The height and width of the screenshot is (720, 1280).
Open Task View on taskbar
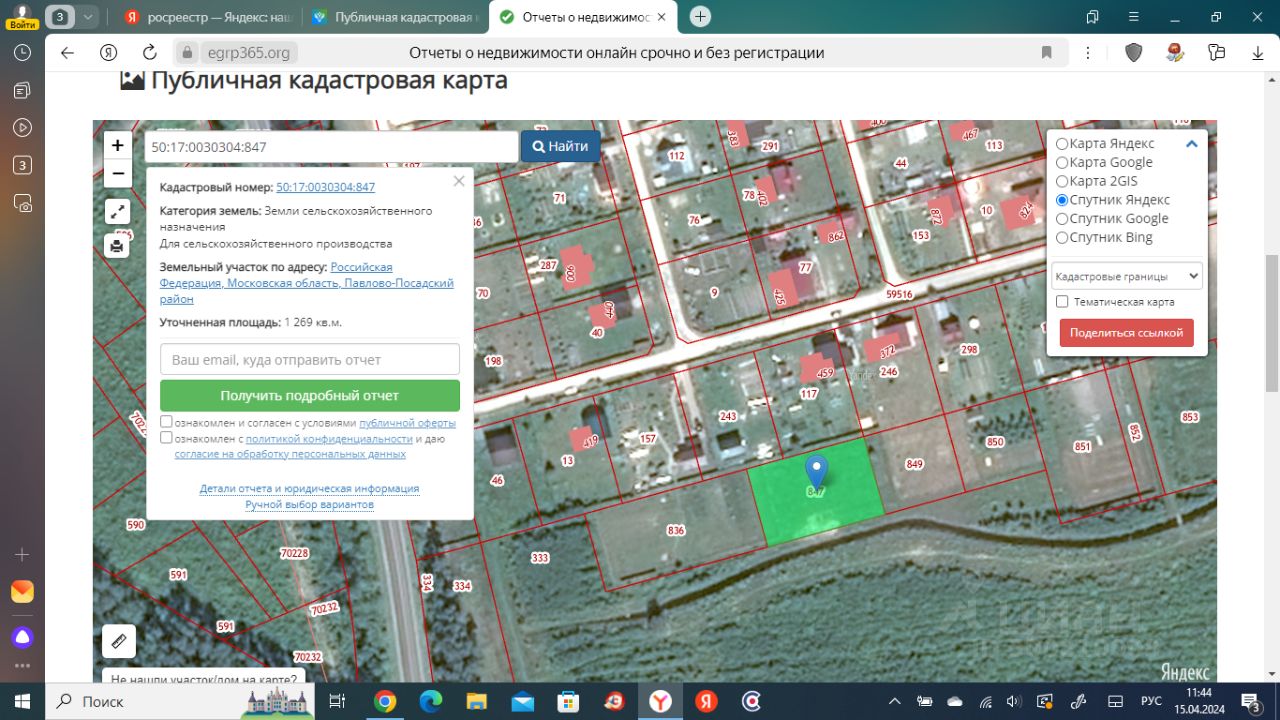337,701
